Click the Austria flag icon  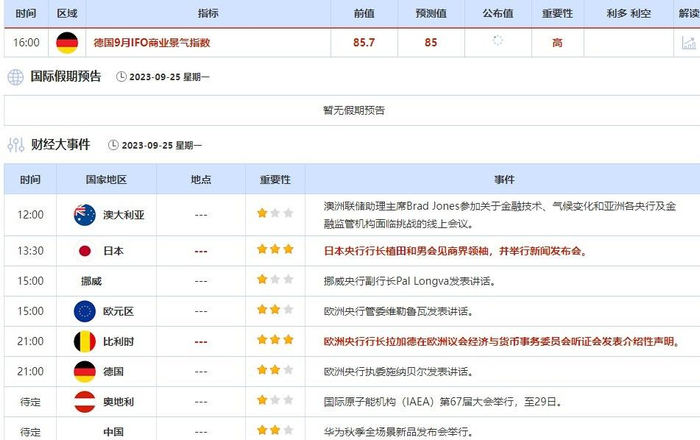click(84, 402)
